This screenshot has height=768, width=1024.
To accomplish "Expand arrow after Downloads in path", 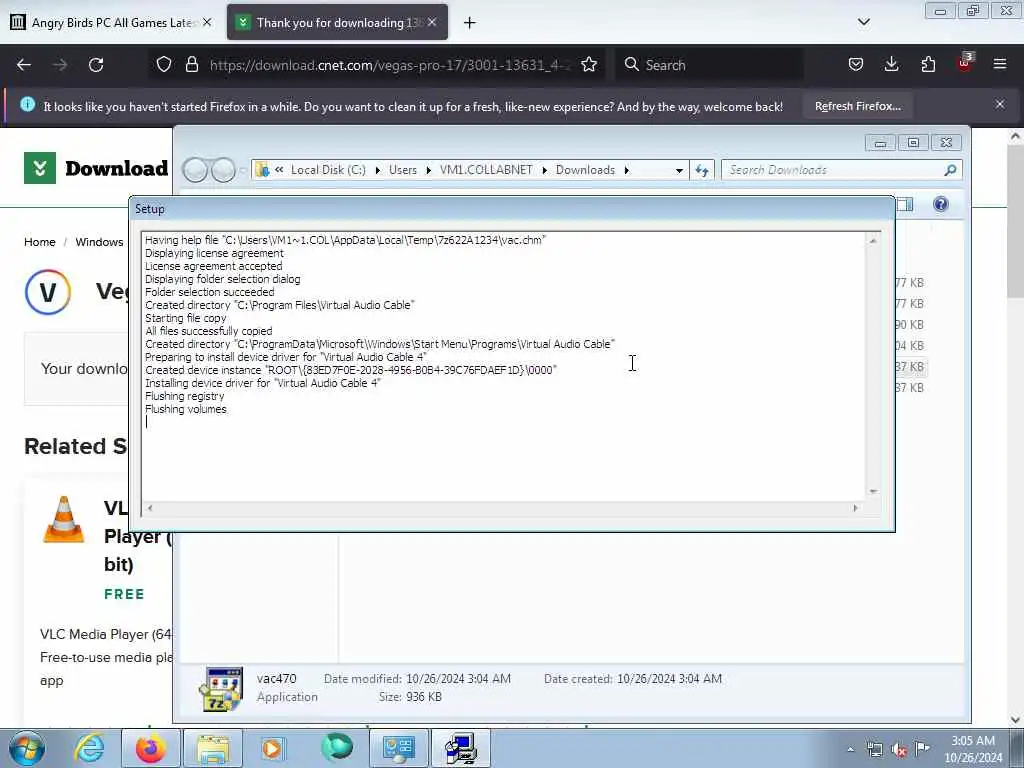I will [x=626, y=170].
